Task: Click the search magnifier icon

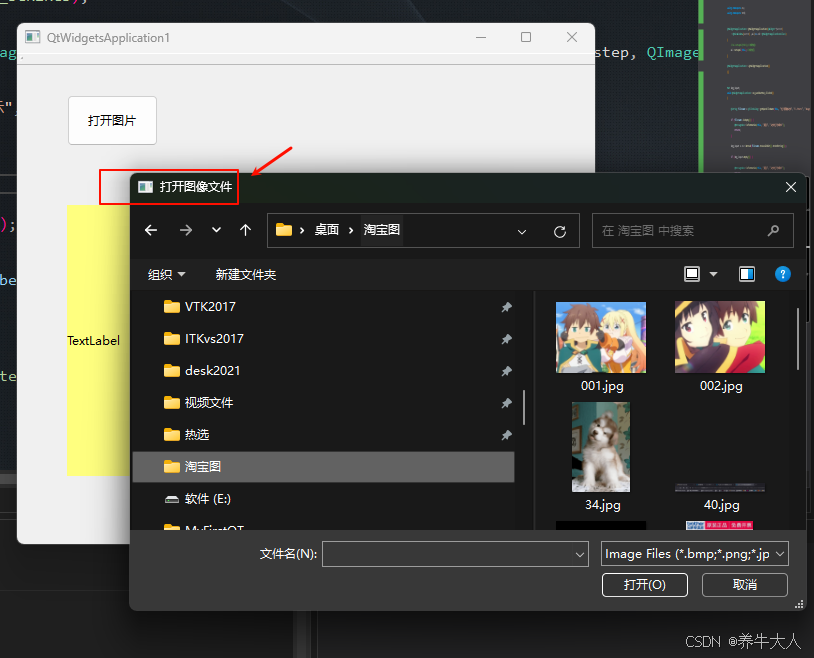Action: click(774, 231)
